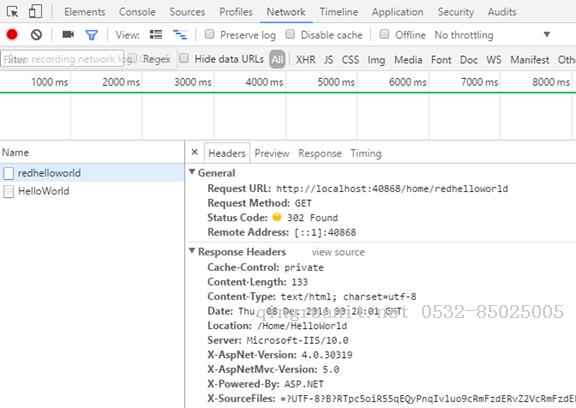This screenshot has width=576, height=408.
Task: Collapse the Response Headers section
Action: 192,251
